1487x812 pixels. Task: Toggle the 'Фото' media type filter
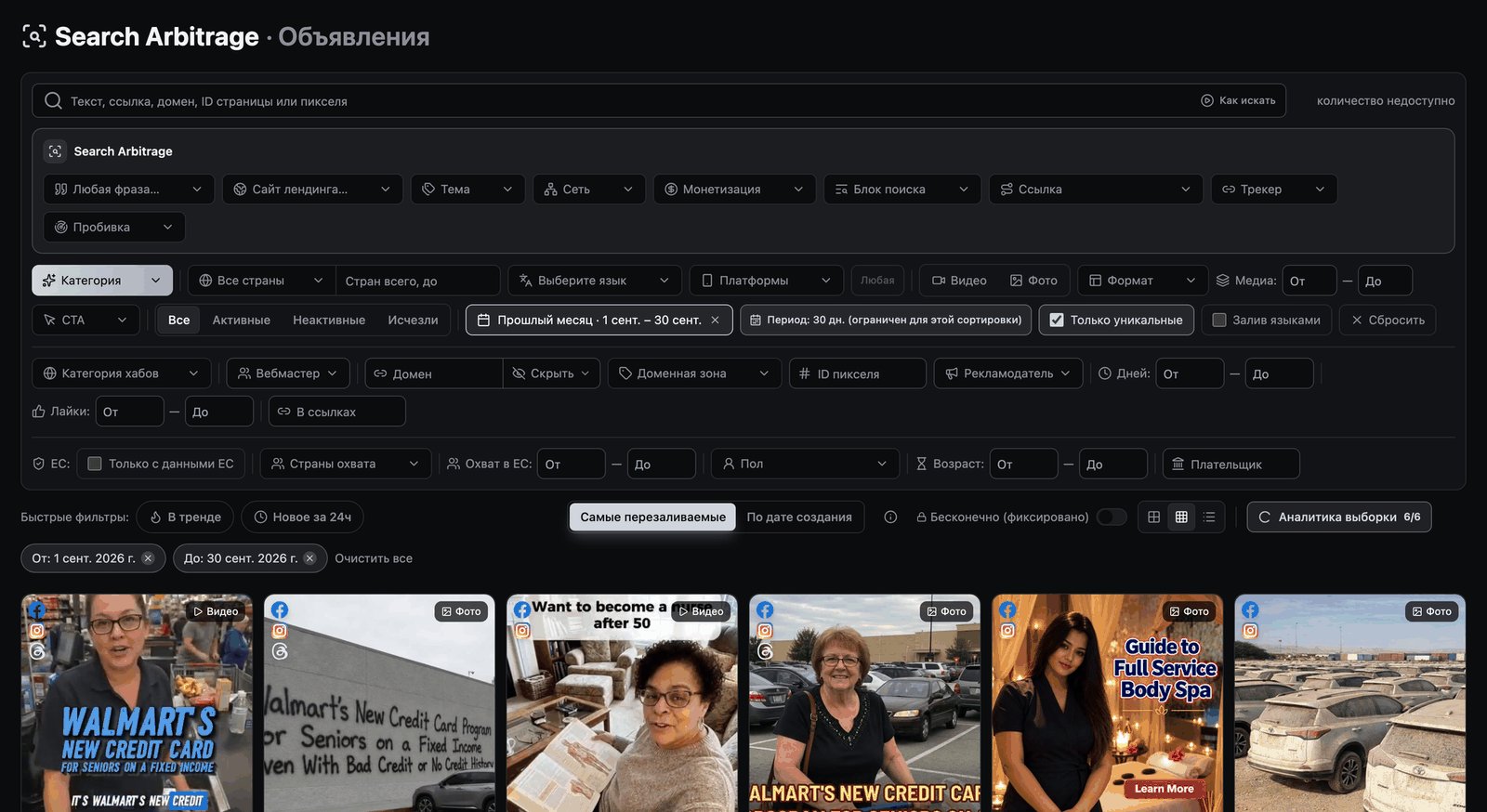point(1033,281)
